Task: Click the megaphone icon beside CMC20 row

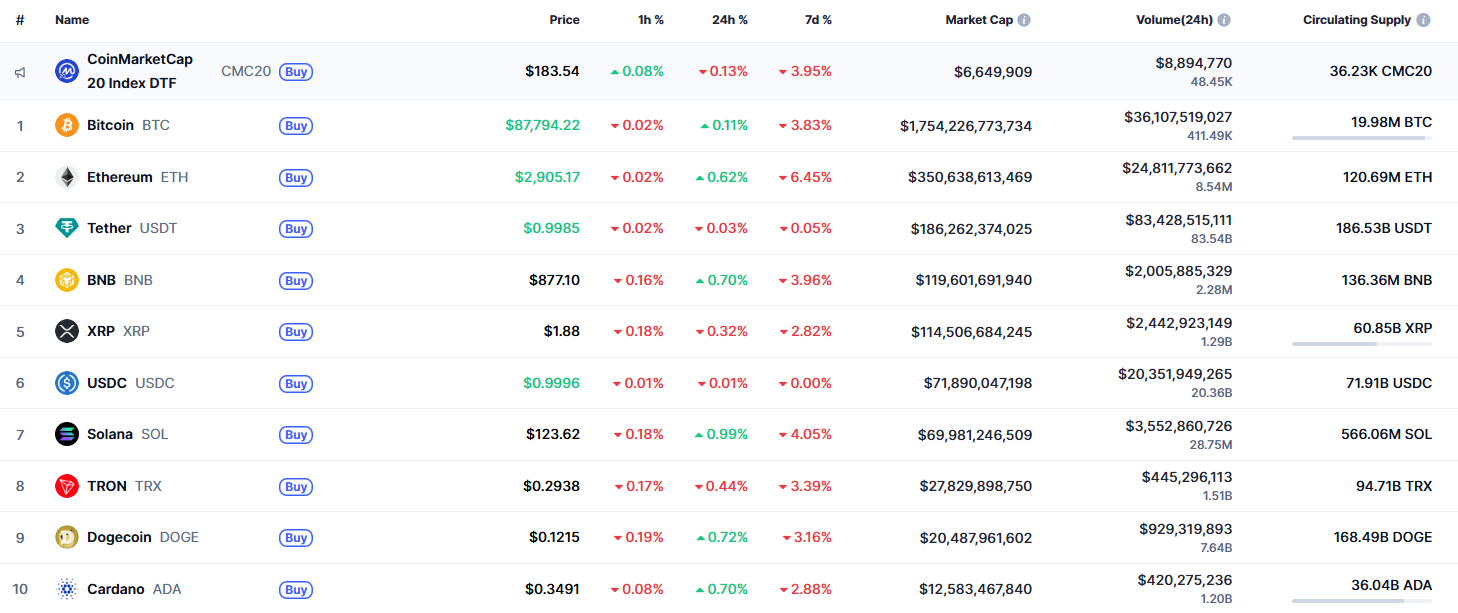Action: (x=19, y=71)
